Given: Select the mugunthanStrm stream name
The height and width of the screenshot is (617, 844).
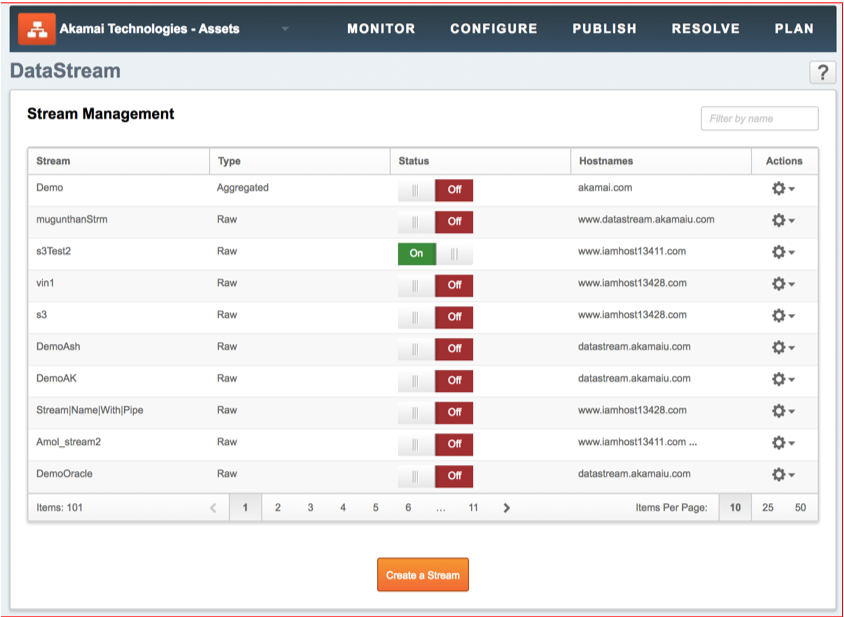Looking at the screenshot, I should 72,220.
